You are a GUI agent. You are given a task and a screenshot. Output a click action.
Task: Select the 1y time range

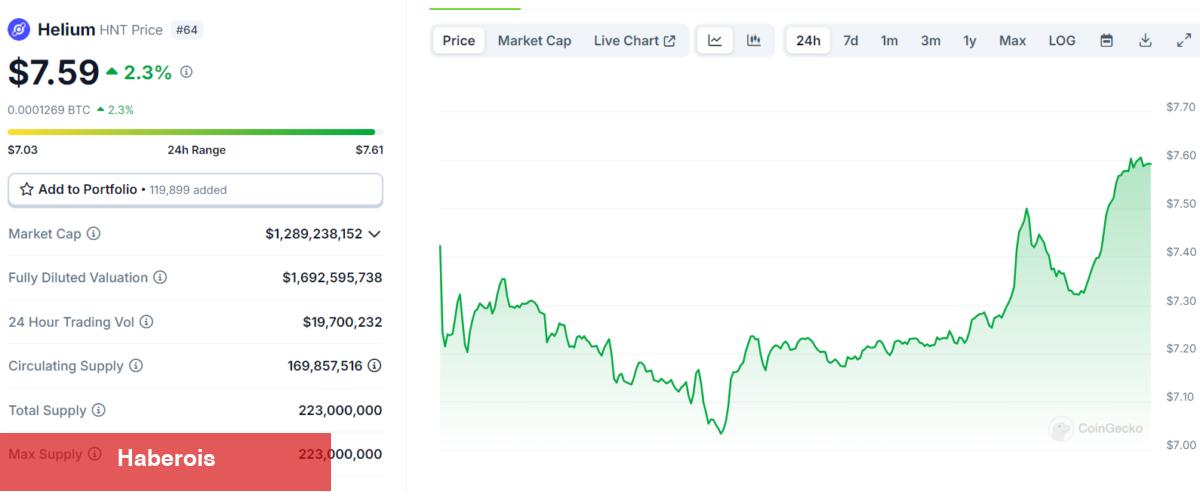[x=970, y=41]
